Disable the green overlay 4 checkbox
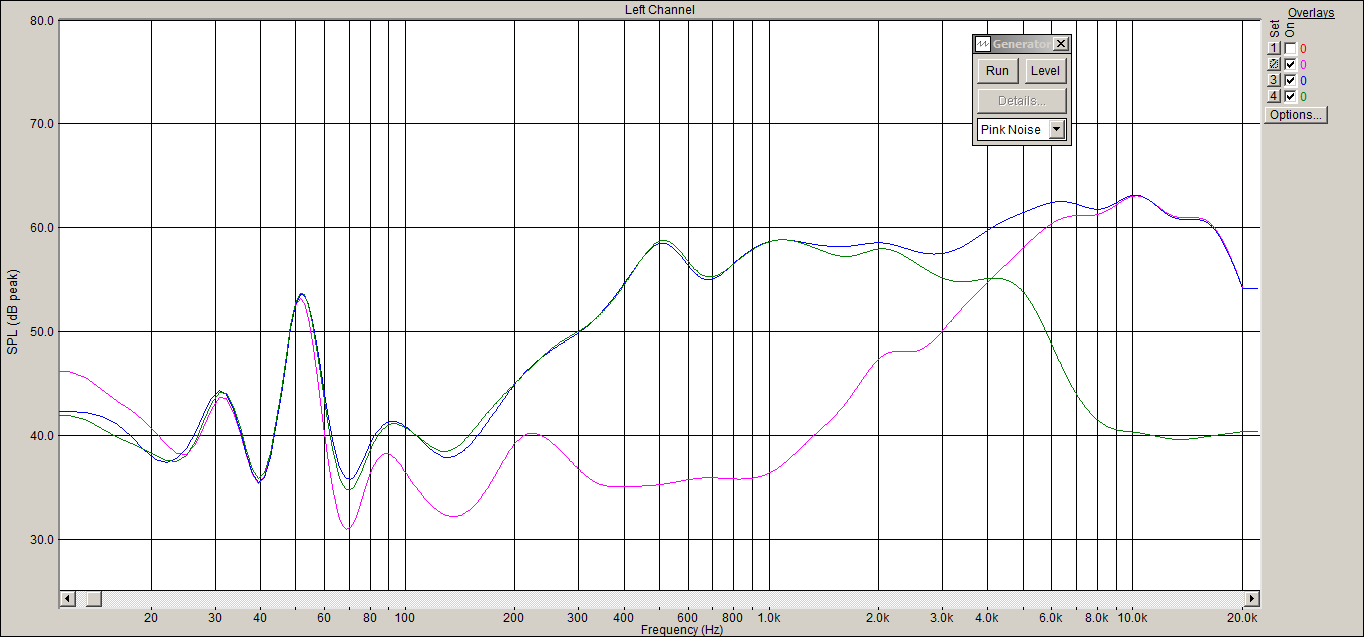The width and height of the screenshot is (1364, 637). 1290,96
